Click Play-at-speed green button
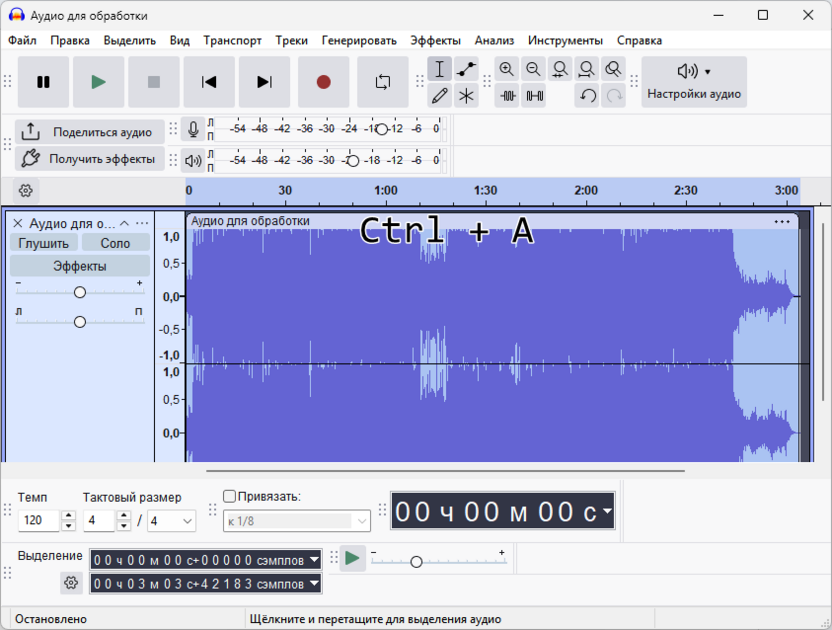The width and height of the screenshot is (832, 630). coord(352,558)
